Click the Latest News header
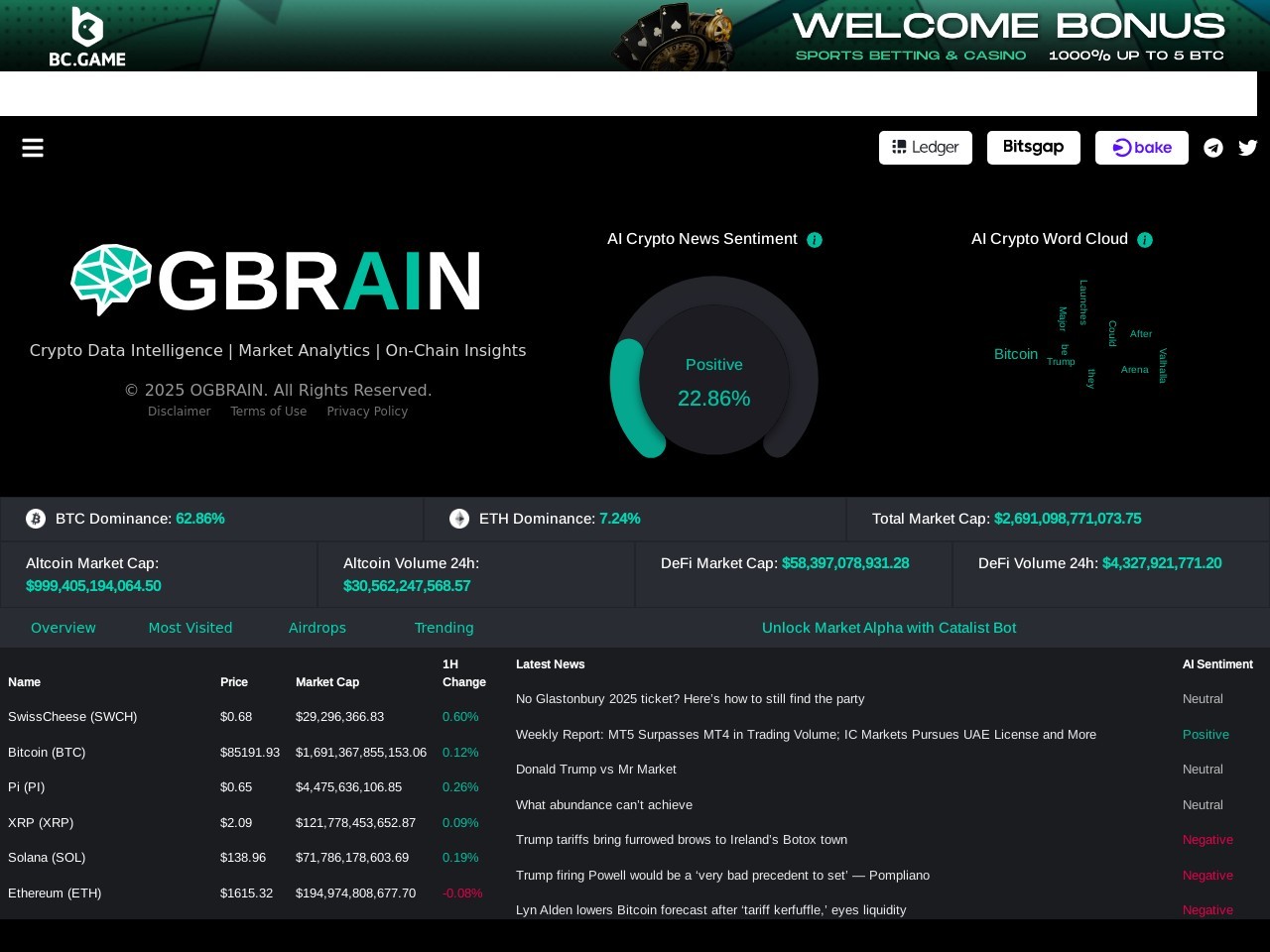This screenshot has width=1270, height=952. [x=551, y=664]
